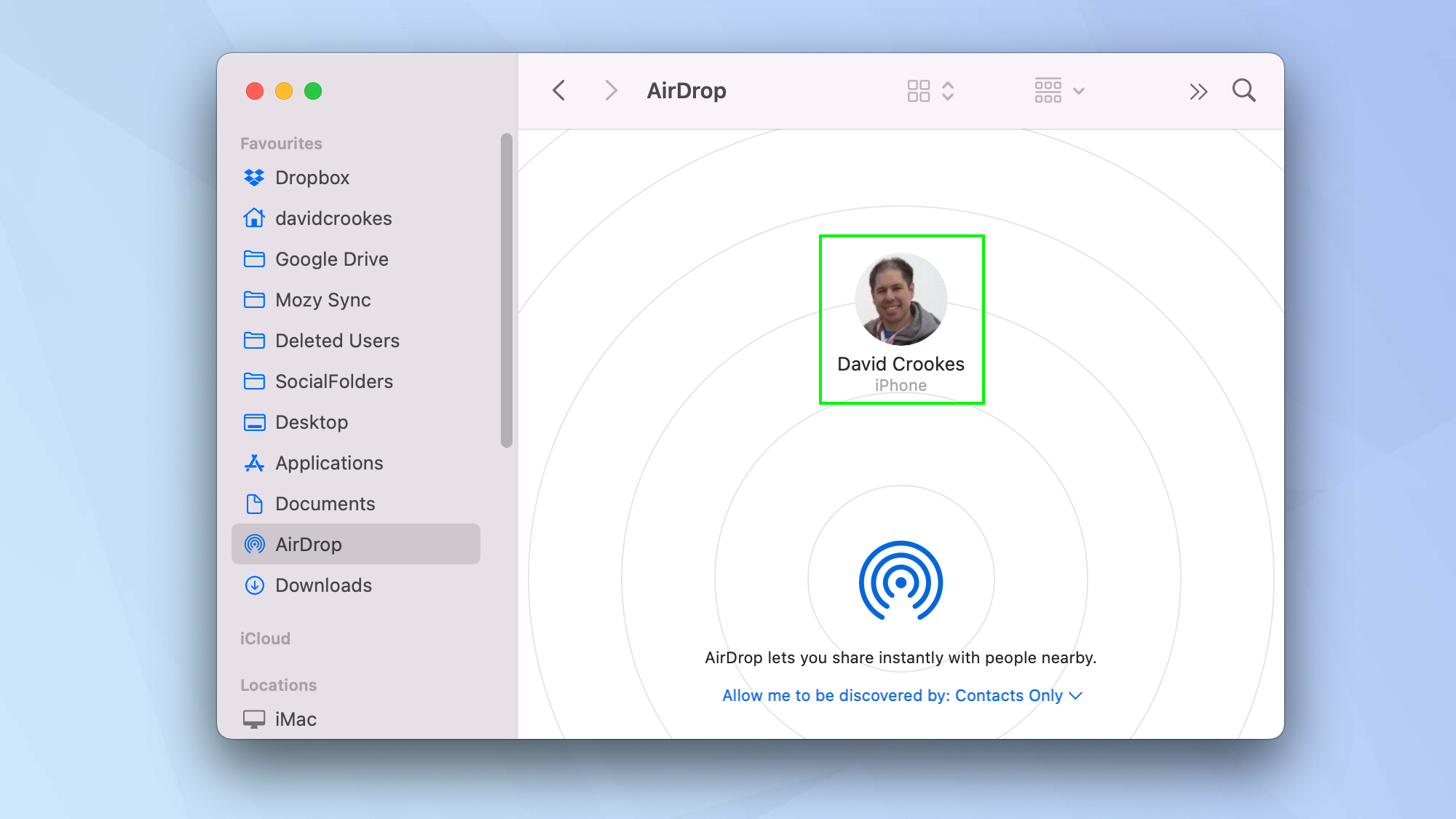Open Google Drive folder
This screenshot has width=1456, height=819.
click(x=333, y=258)
